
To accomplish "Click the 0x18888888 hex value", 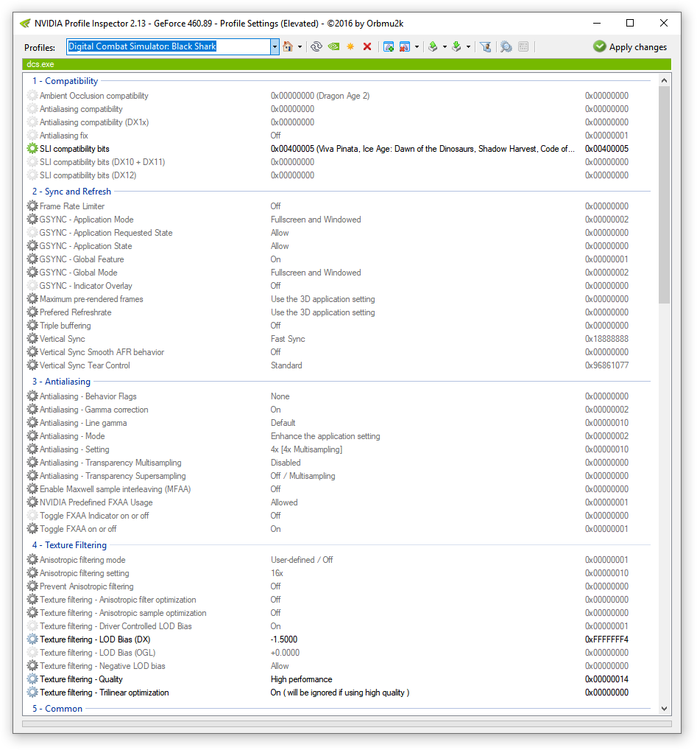I will [x=607, y=339].
